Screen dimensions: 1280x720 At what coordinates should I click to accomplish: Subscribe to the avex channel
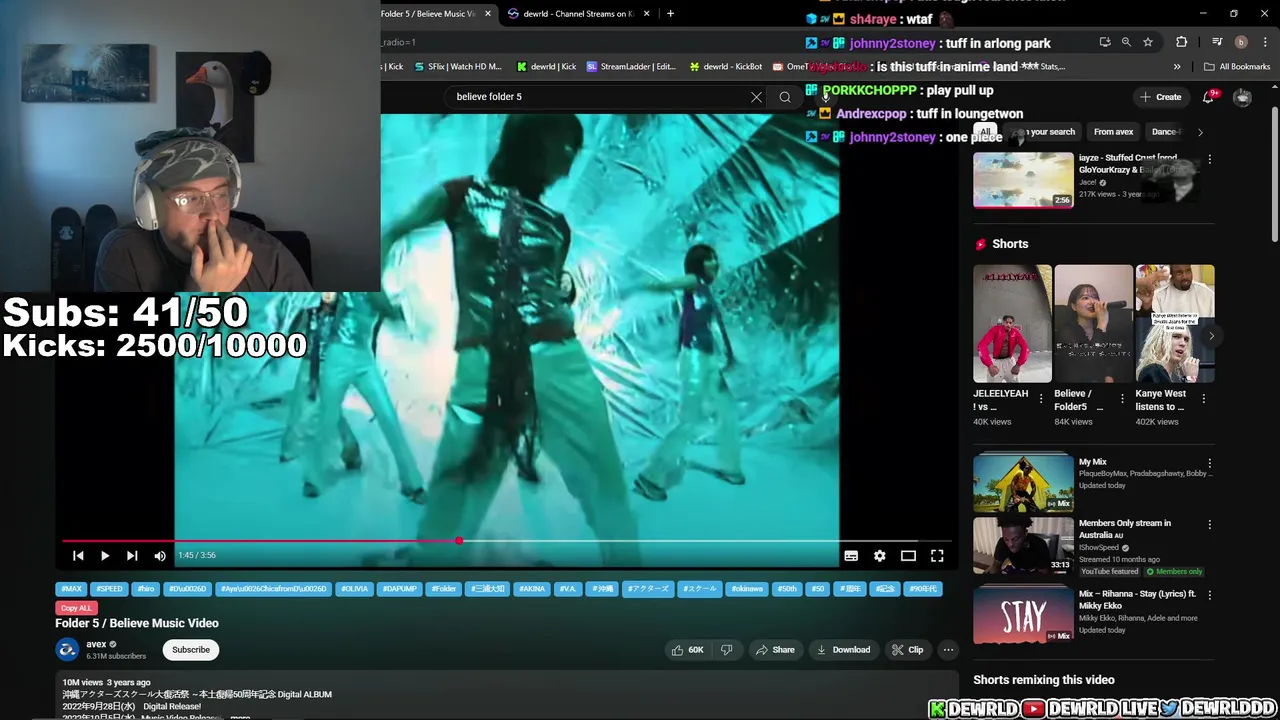click(x=190, y=650)
